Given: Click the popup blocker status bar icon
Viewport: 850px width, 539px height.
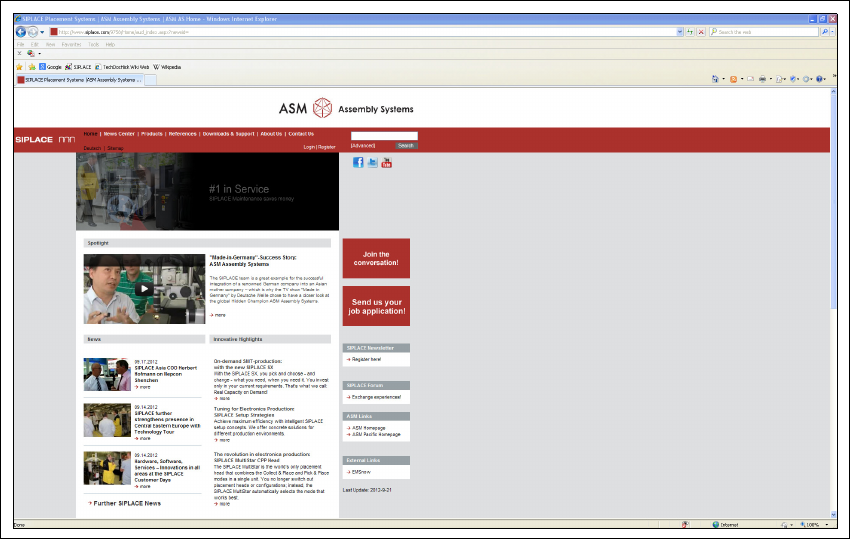Looking at the screenshot, I should pyautogui.click(x=685, y=525).
